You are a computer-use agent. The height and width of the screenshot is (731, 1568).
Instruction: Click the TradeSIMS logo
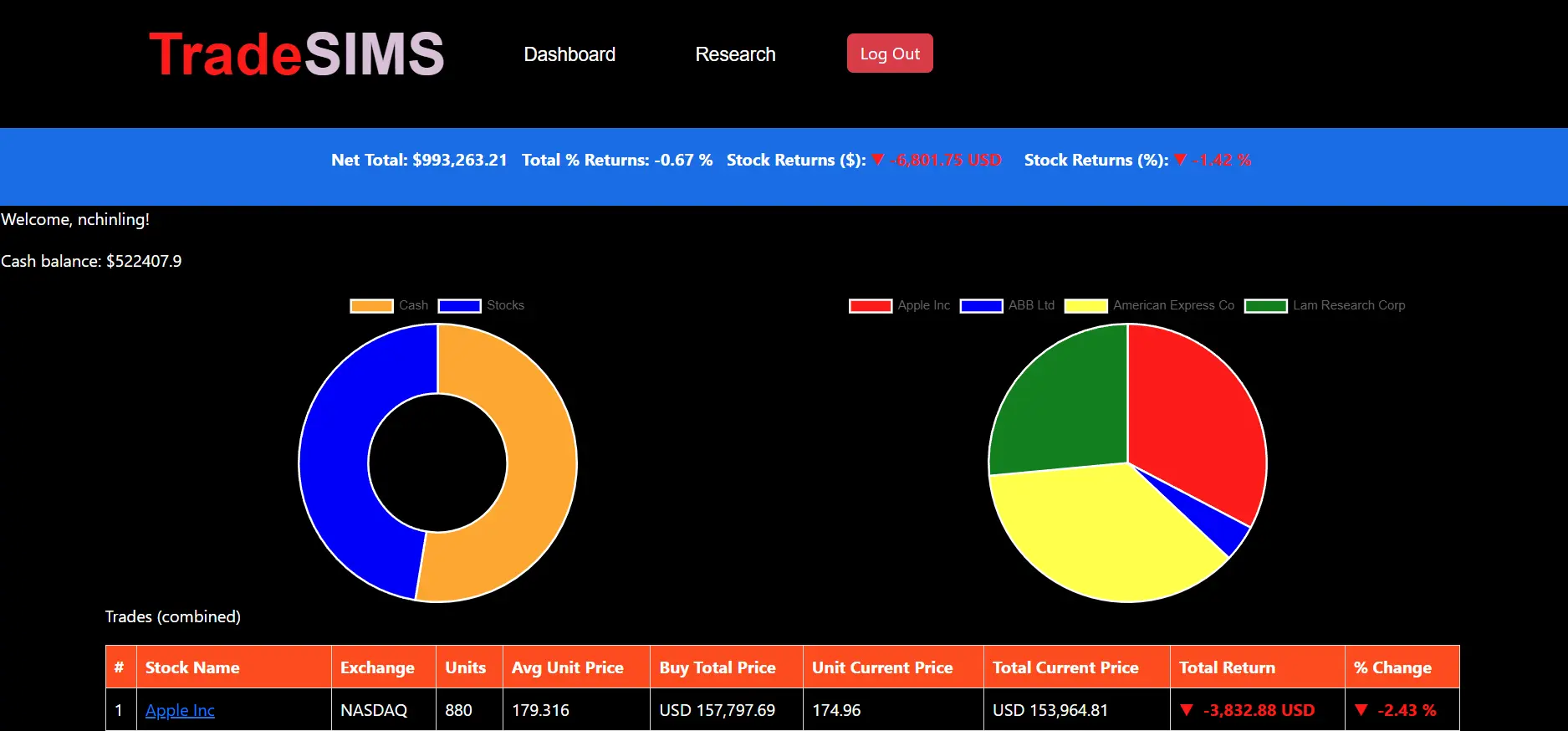pos(296,54)
